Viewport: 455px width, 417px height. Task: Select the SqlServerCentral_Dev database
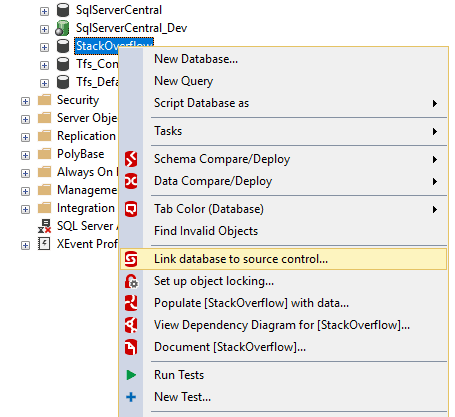click(131, 28)
